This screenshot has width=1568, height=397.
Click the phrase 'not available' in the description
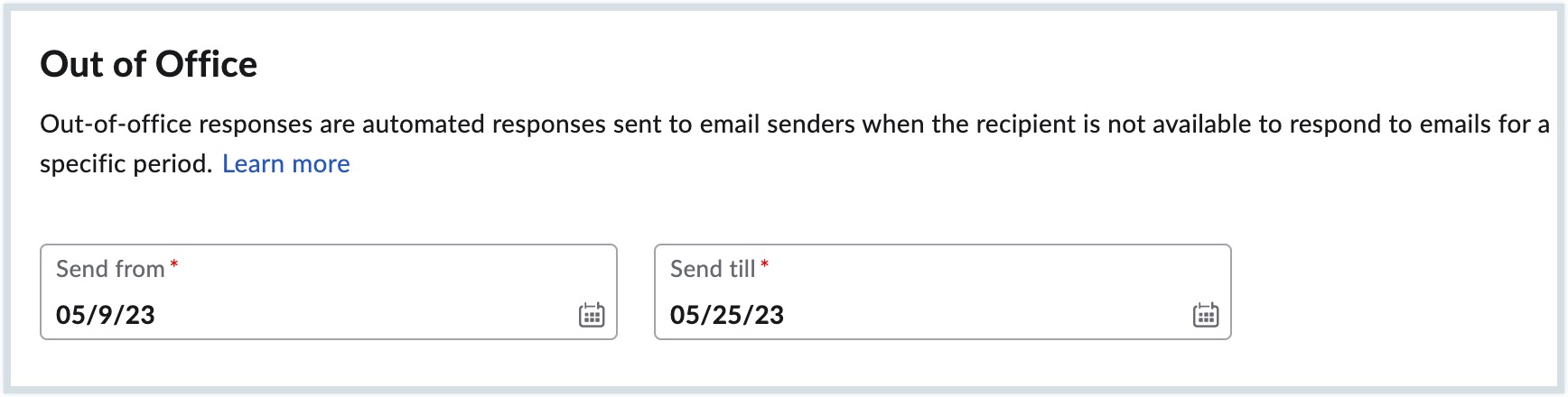pos(1180,125)
